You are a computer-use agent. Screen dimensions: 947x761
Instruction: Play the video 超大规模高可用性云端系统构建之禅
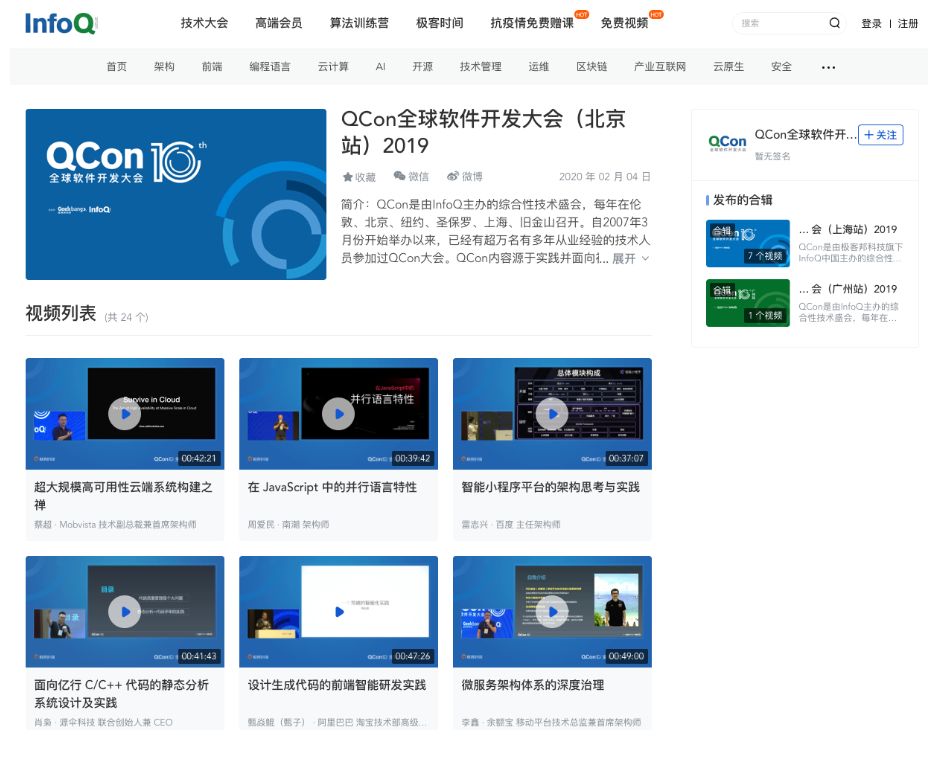125,413
